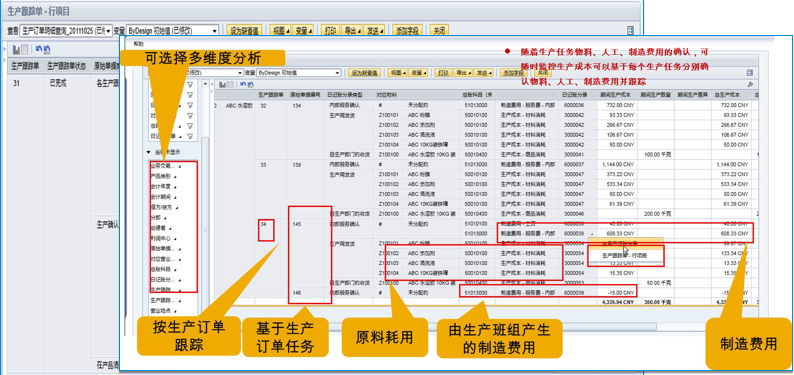This screenshot has height=375, width=794.
Task: Click 打印 button in front window
Action: coord(444,73)
